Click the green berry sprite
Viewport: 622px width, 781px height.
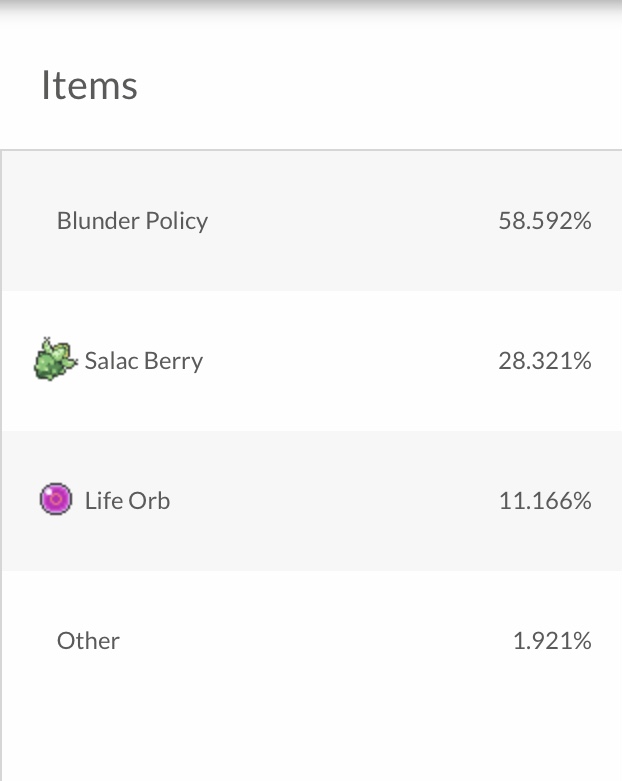click(55, 360)
